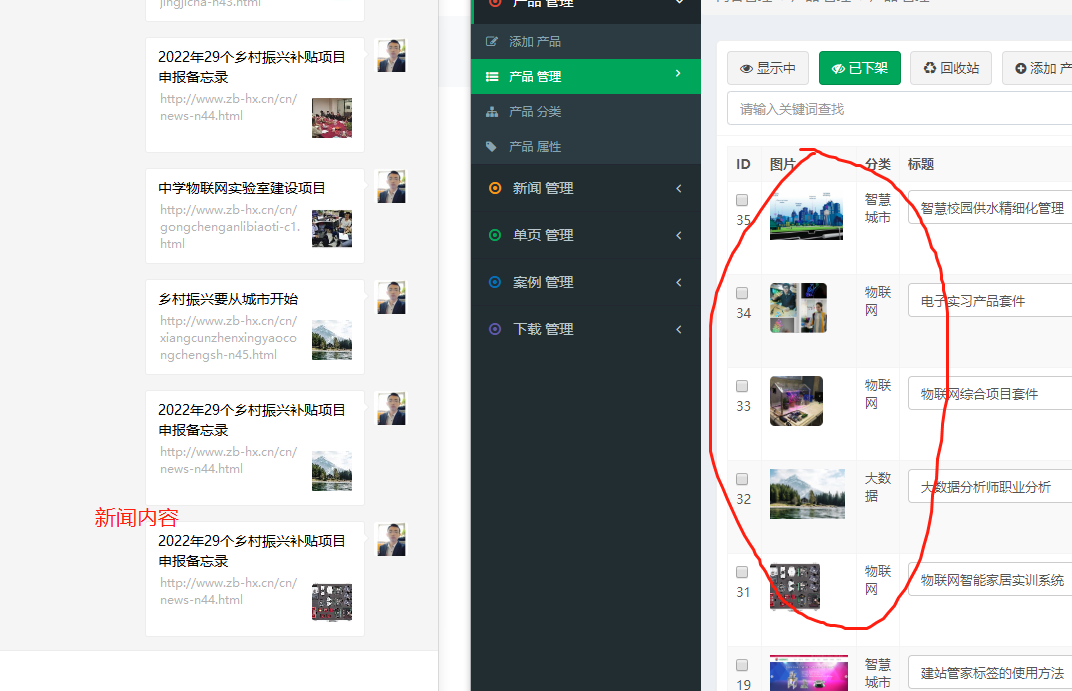Screen dimensions: 1072x691
Task: Click the sitemap icon beside 产品 分类
Action: click(x=492, y=111)
